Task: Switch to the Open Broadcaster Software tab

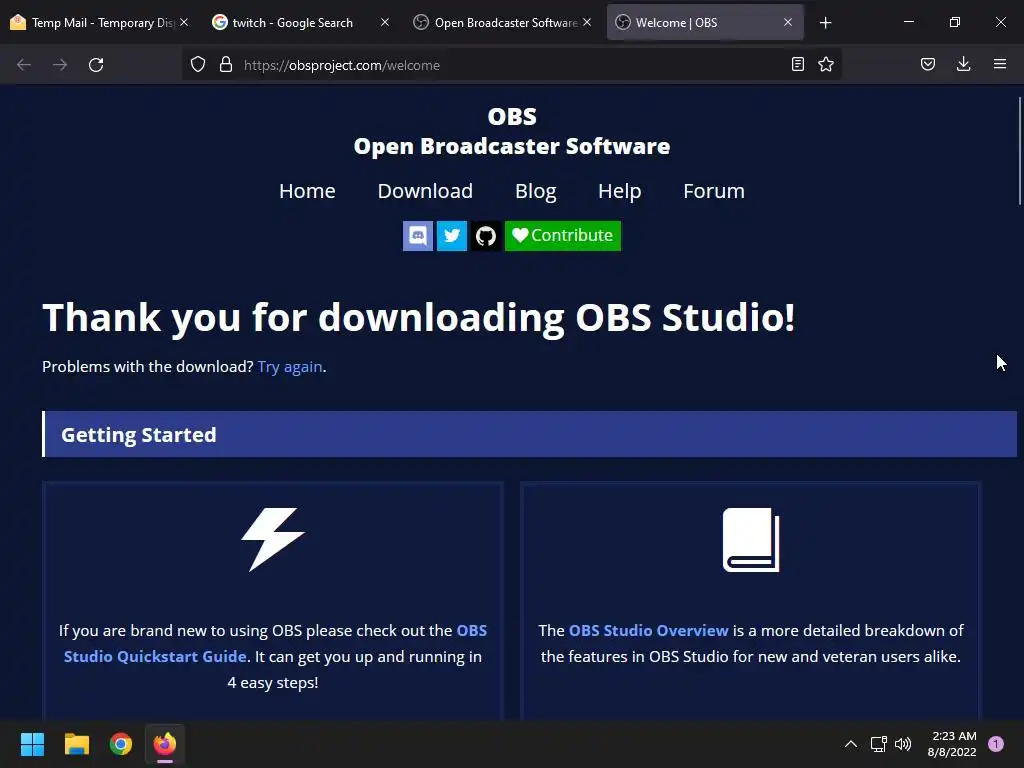Action: [502, 23]
